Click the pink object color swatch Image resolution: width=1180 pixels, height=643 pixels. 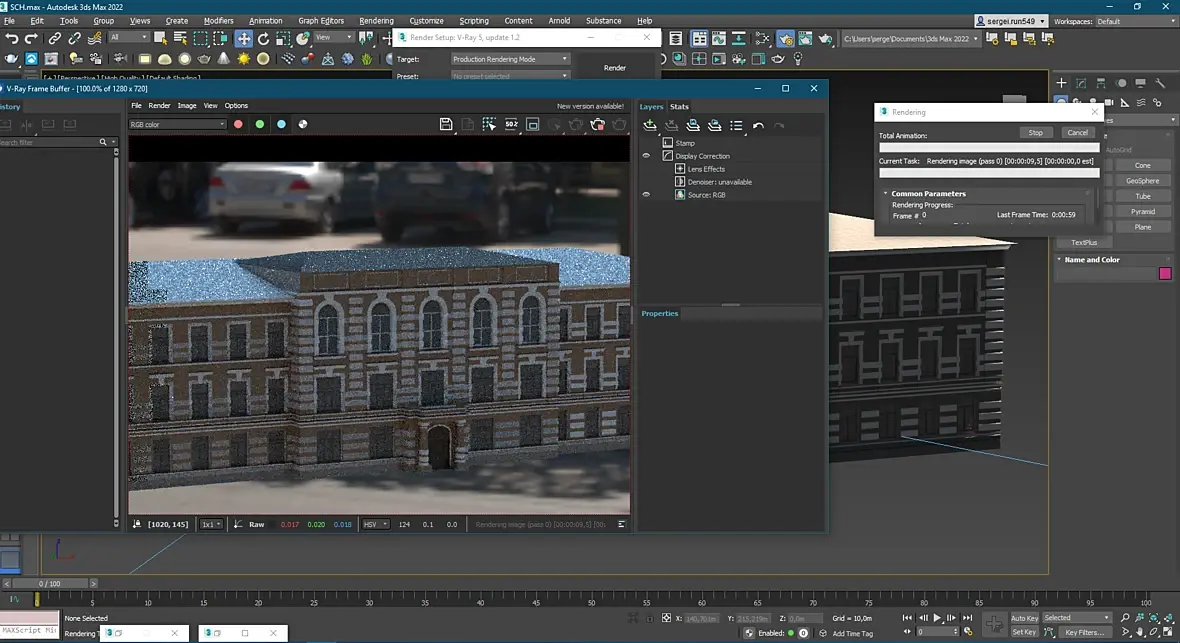pos(1165,274)
